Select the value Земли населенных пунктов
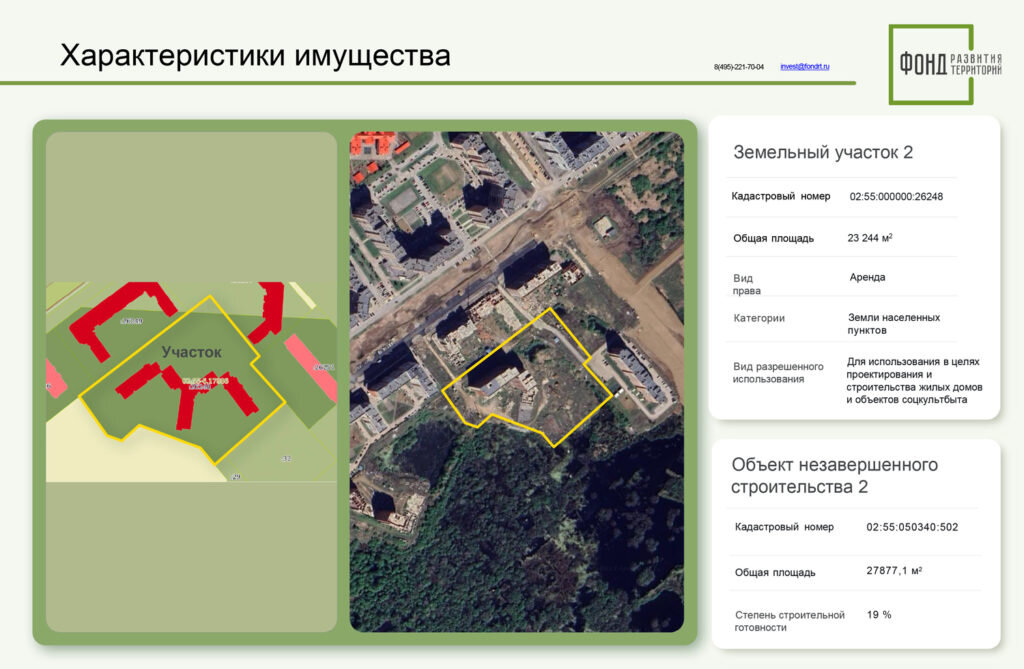 click(x=893, y=323)
